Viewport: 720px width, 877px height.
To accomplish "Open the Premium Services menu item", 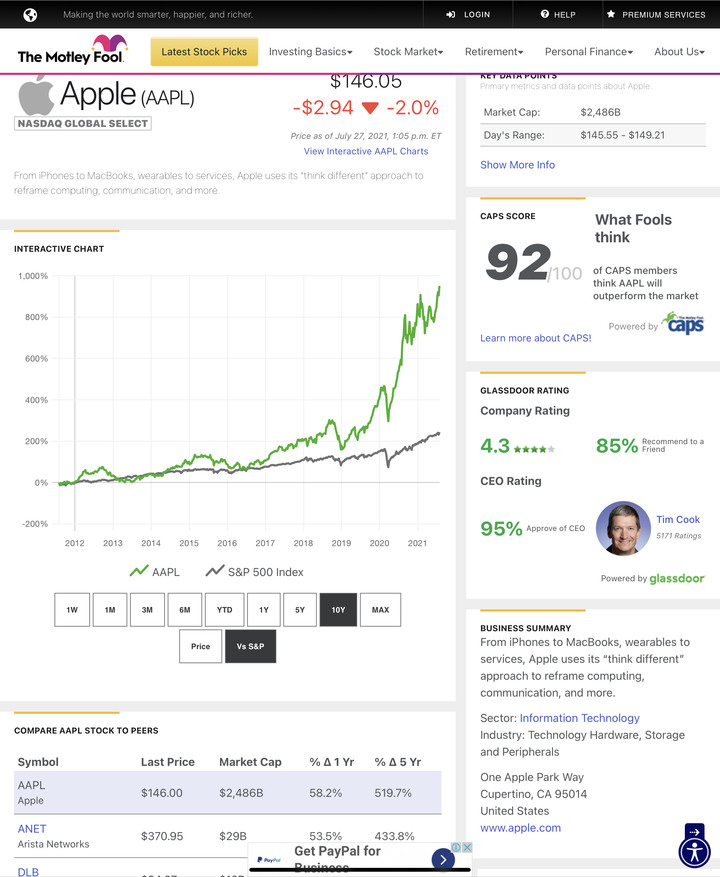I will 655,15.
